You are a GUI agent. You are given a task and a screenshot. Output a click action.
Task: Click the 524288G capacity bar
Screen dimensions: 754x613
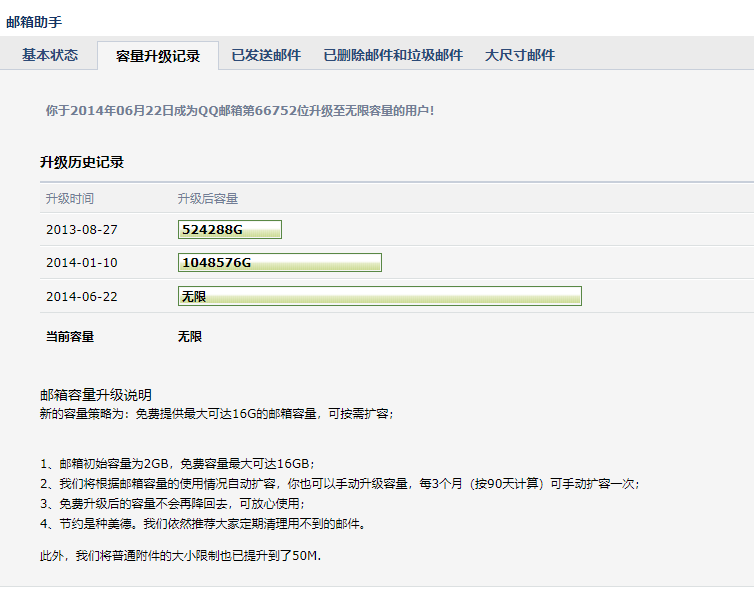click(230, 229)
